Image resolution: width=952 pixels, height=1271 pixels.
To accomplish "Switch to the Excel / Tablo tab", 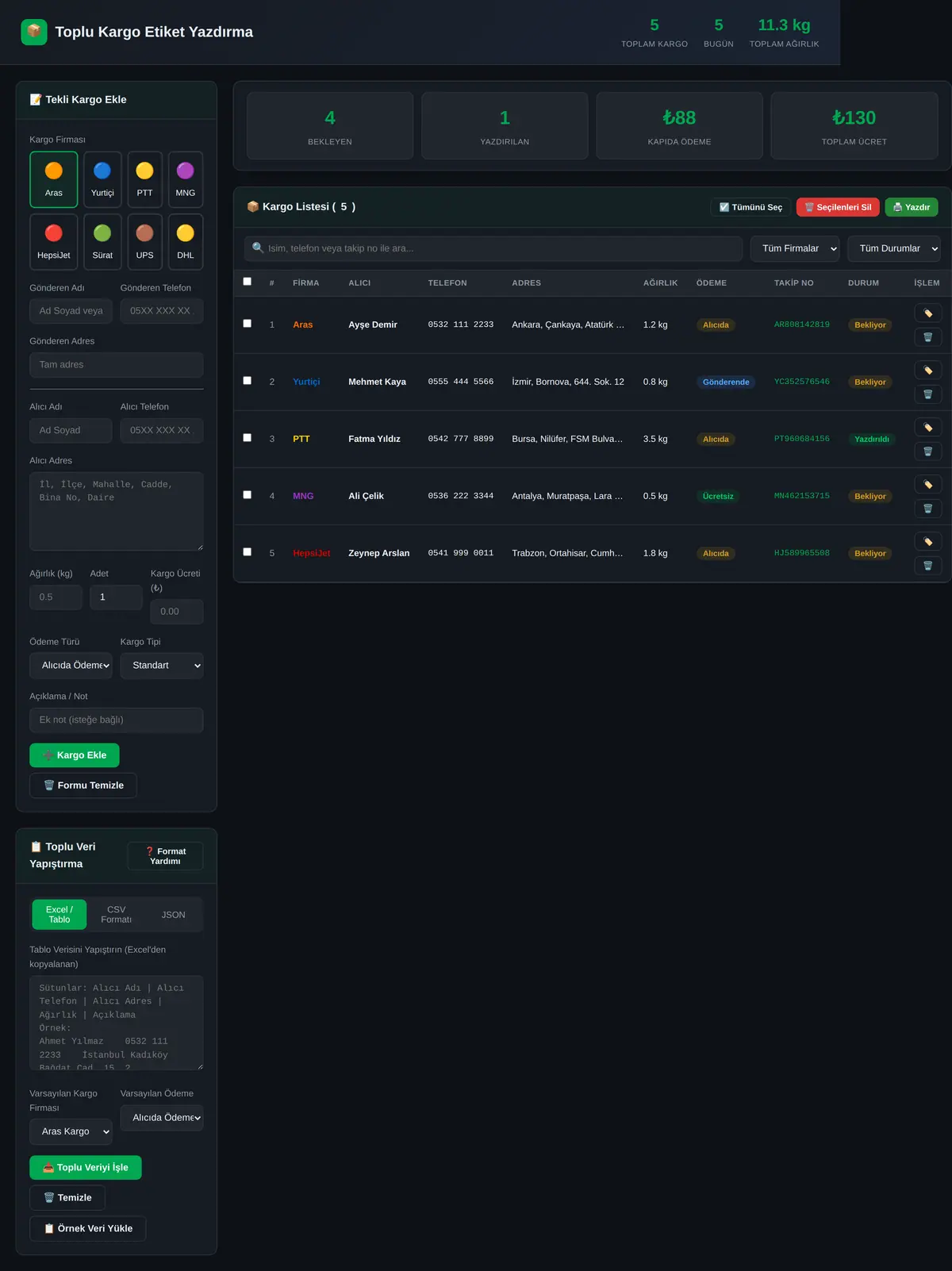I will click(x=59, y=915).
